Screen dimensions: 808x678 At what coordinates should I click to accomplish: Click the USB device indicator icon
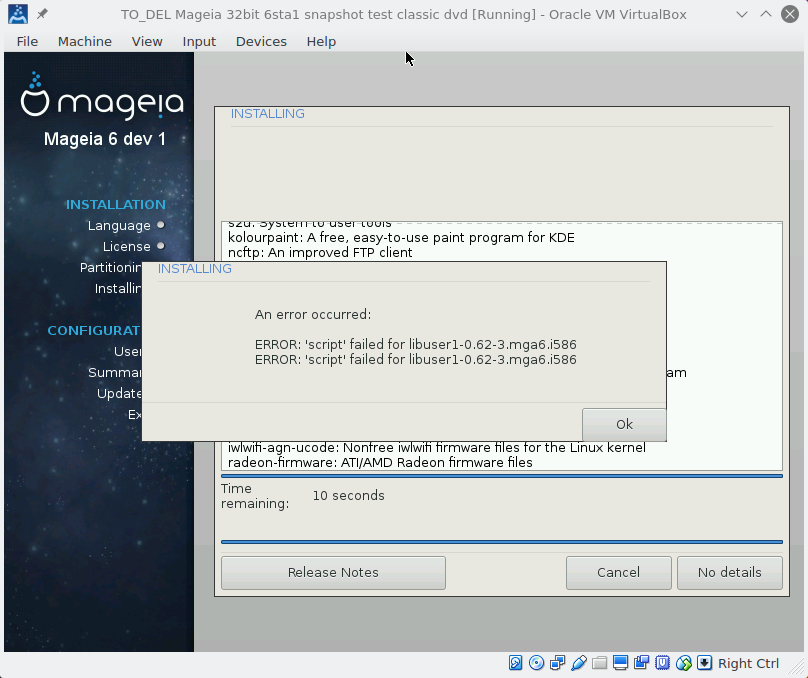579,663
